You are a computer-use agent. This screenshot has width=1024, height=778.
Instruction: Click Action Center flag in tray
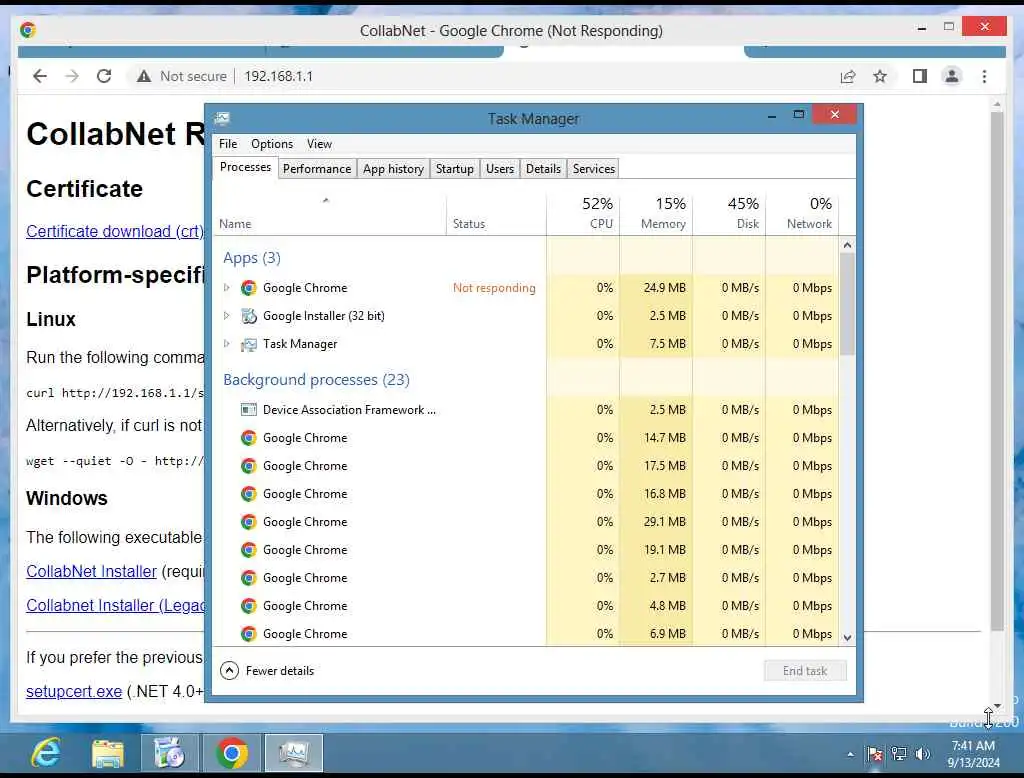point(874,754)
